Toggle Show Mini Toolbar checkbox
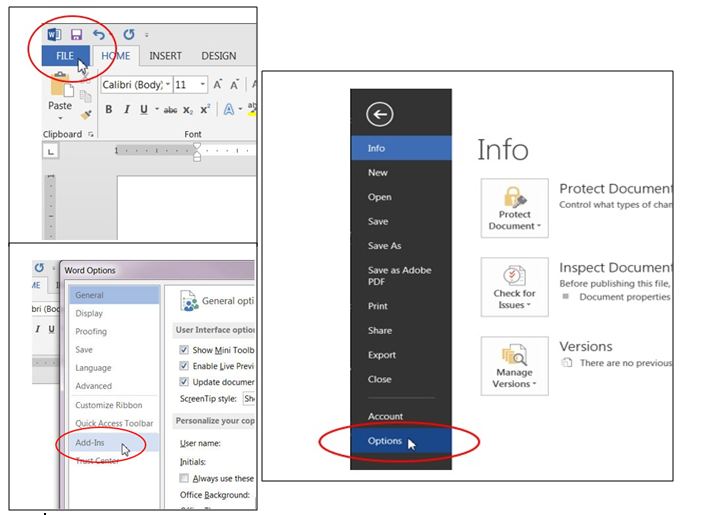 (184, 350)
